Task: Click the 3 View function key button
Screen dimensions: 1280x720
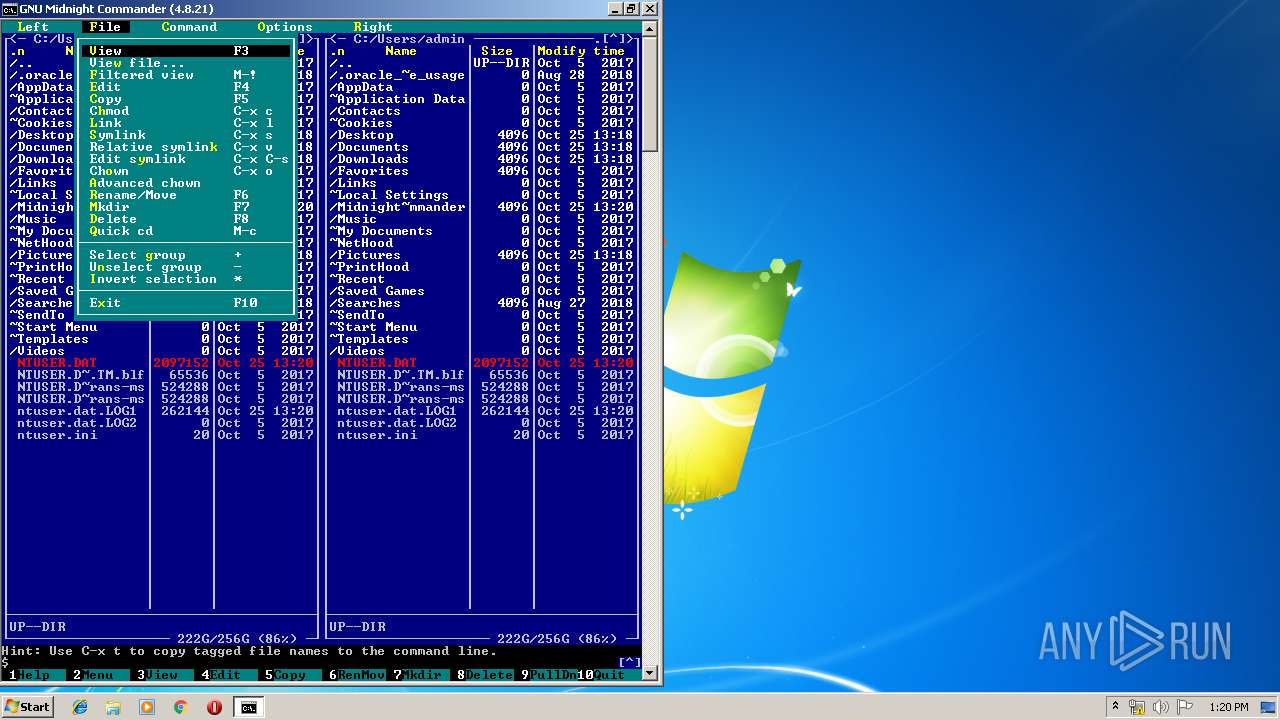Action: 161,675
